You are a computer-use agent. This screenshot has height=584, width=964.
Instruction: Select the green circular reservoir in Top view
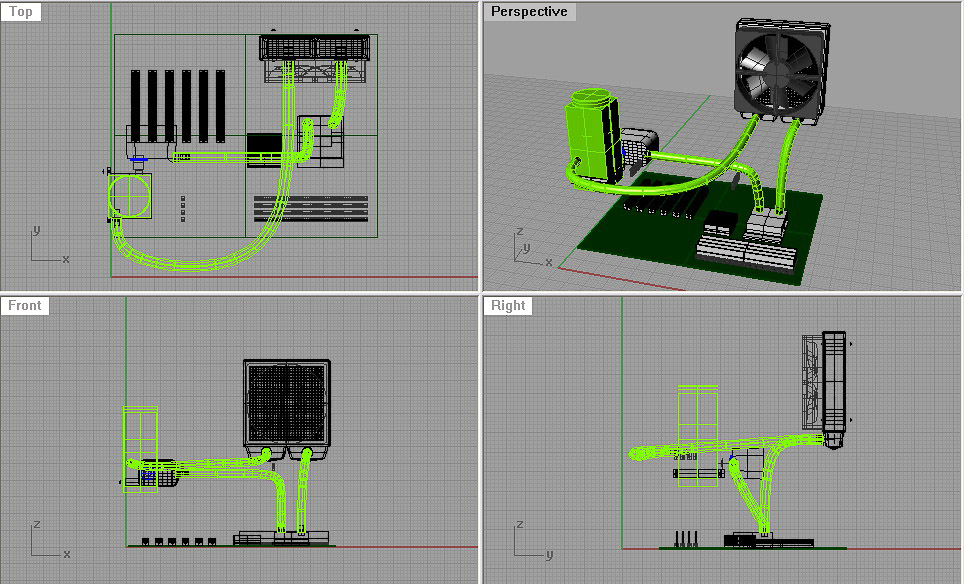coord(130,196)
